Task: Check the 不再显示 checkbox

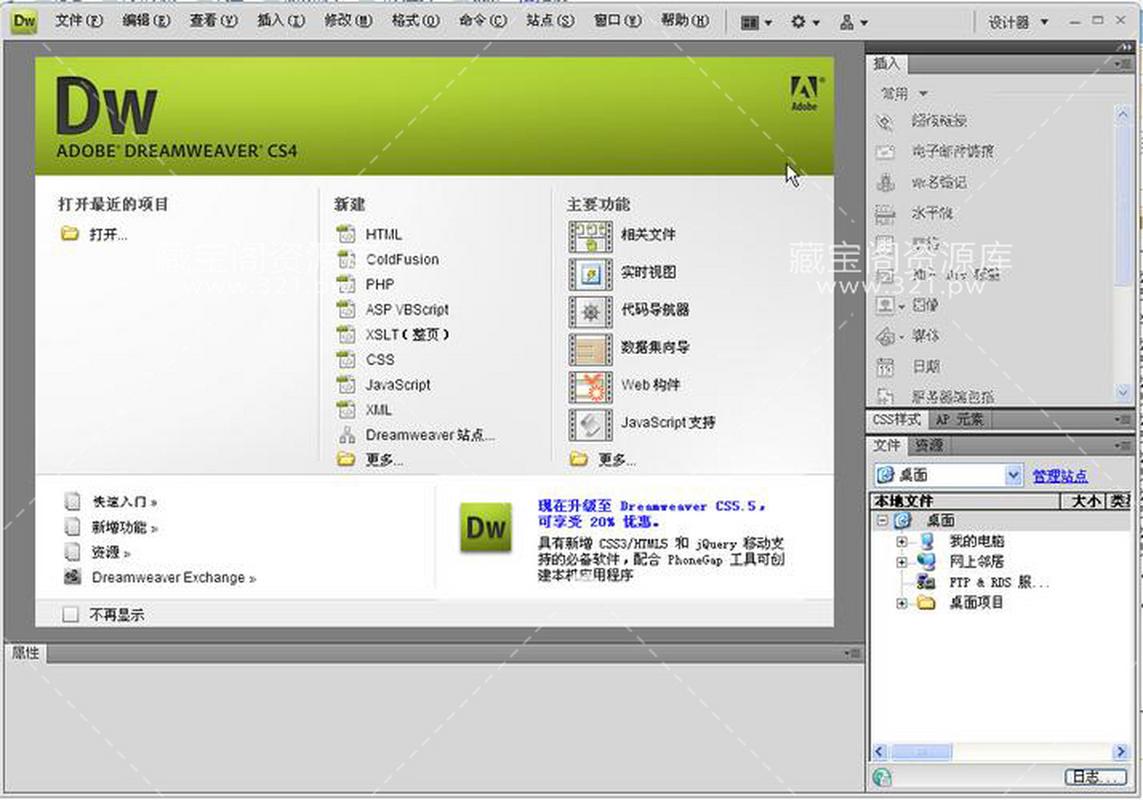Action: (x=70, y=614)
